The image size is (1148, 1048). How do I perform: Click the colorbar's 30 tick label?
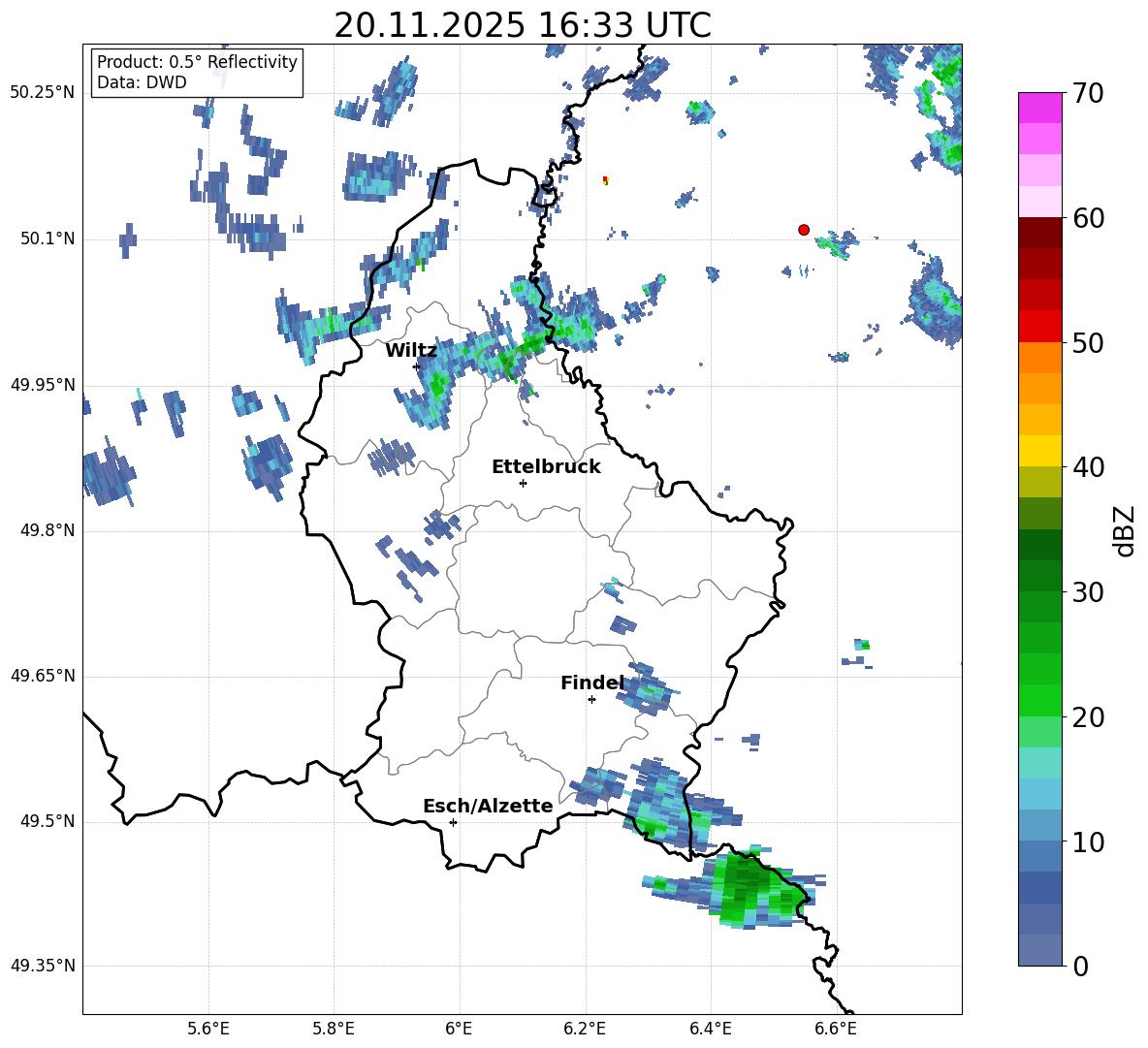[x=1088, y=592]
